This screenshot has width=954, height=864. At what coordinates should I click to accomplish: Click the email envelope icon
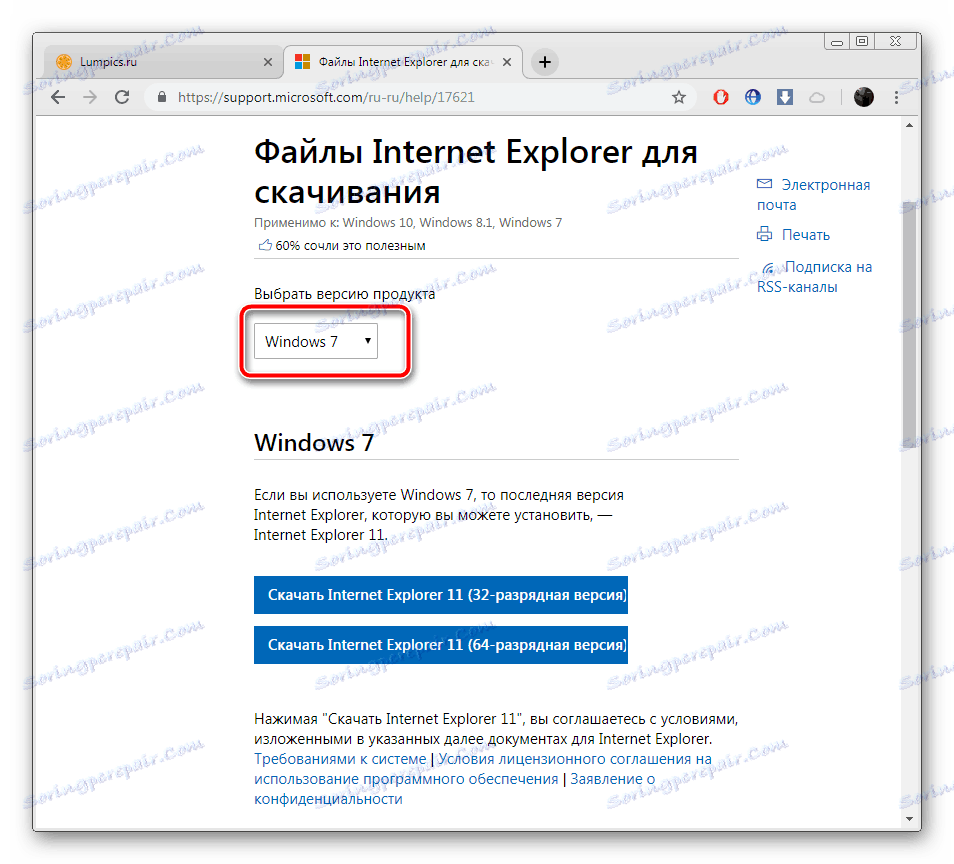pyautogui.click(x=764, y=184)
